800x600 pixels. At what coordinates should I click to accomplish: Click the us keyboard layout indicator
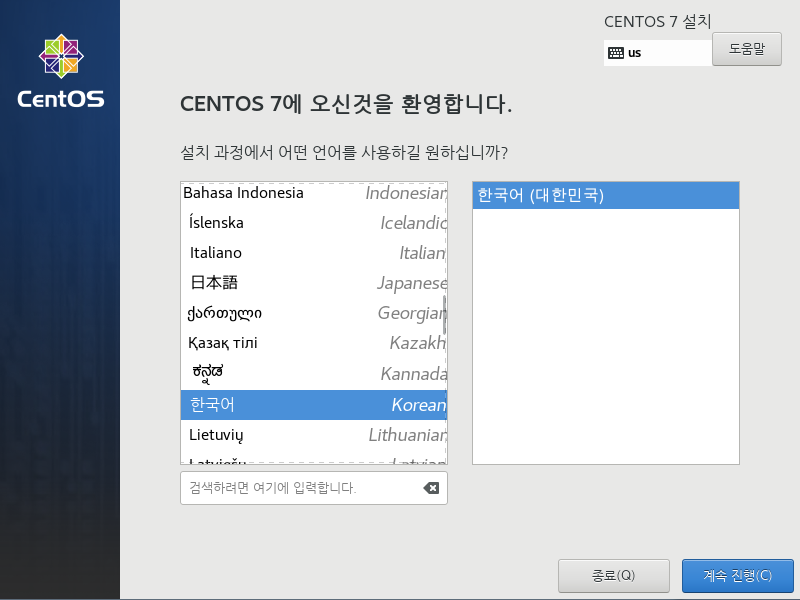coord(658,53)
